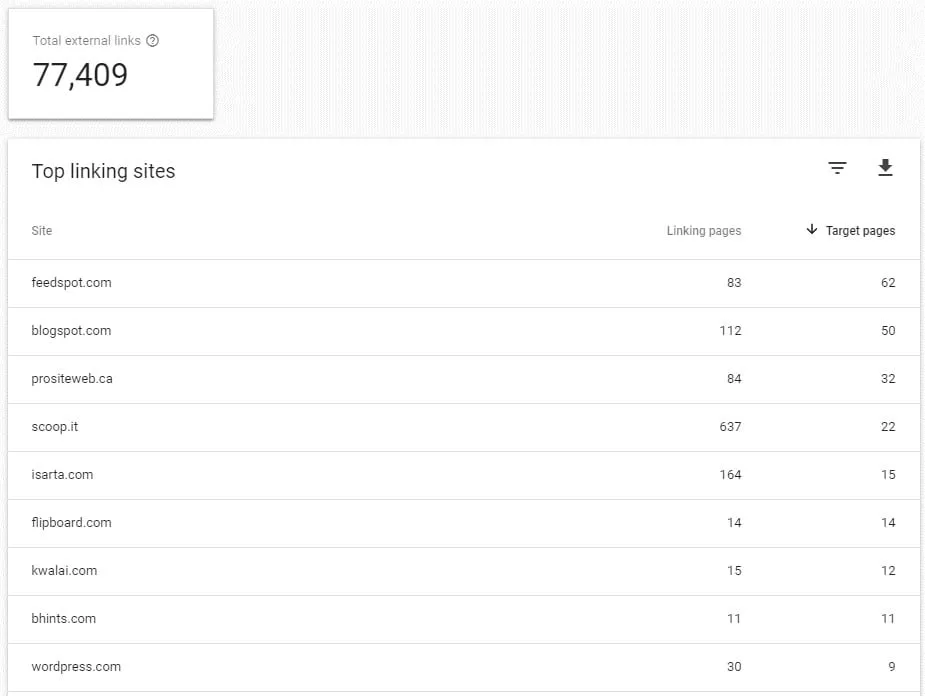Click the download/export icon
Viewport: 925px width, 696px height.
[x=886, y=168]
